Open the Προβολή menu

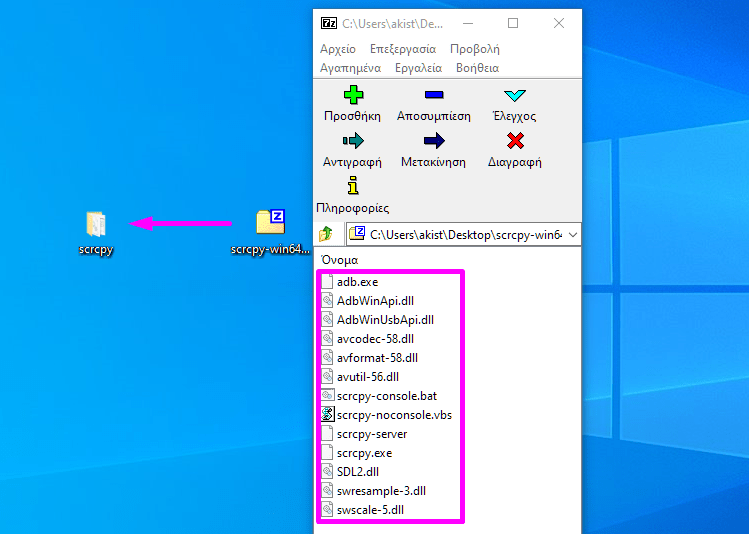click(475, 49)
